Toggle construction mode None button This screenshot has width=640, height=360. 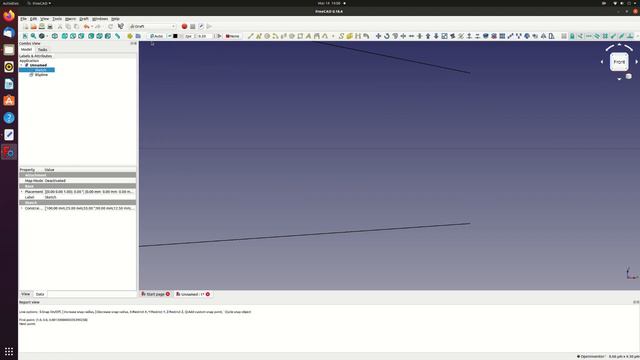click(x=233, y=36)
